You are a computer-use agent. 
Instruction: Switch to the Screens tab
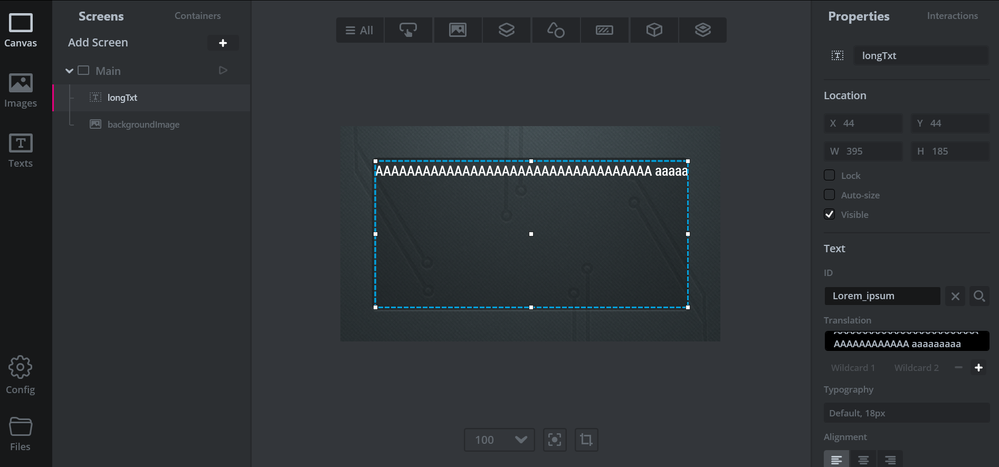click(101, 16)
